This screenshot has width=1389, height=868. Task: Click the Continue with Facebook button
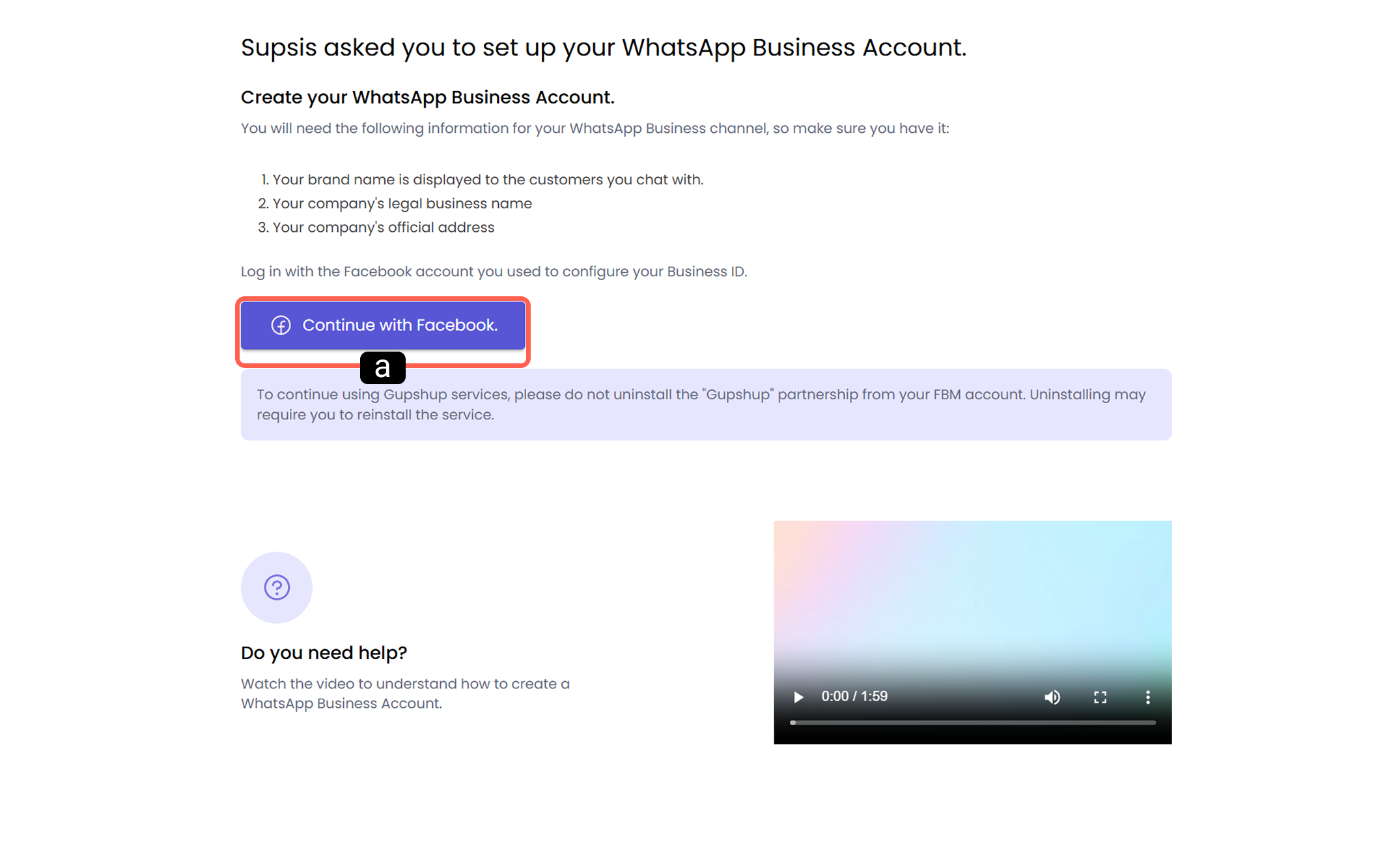click(383, 325)
